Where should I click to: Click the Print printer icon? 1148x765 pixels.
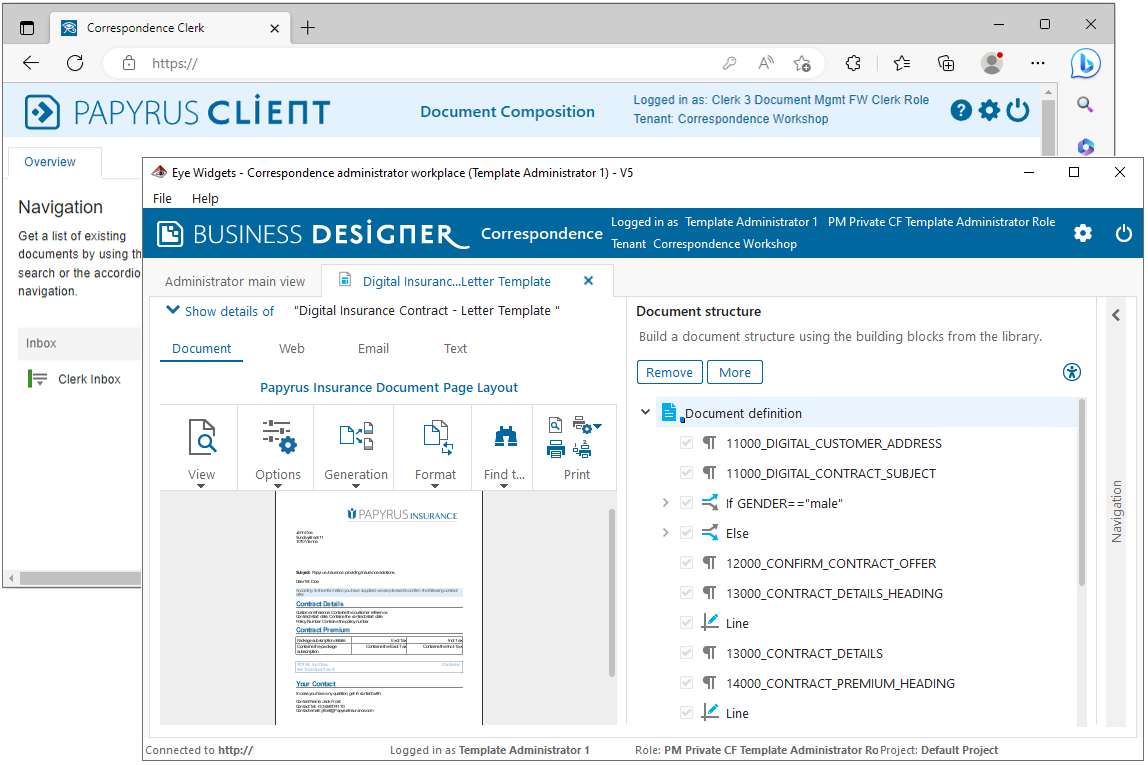[x=556, y=449]
